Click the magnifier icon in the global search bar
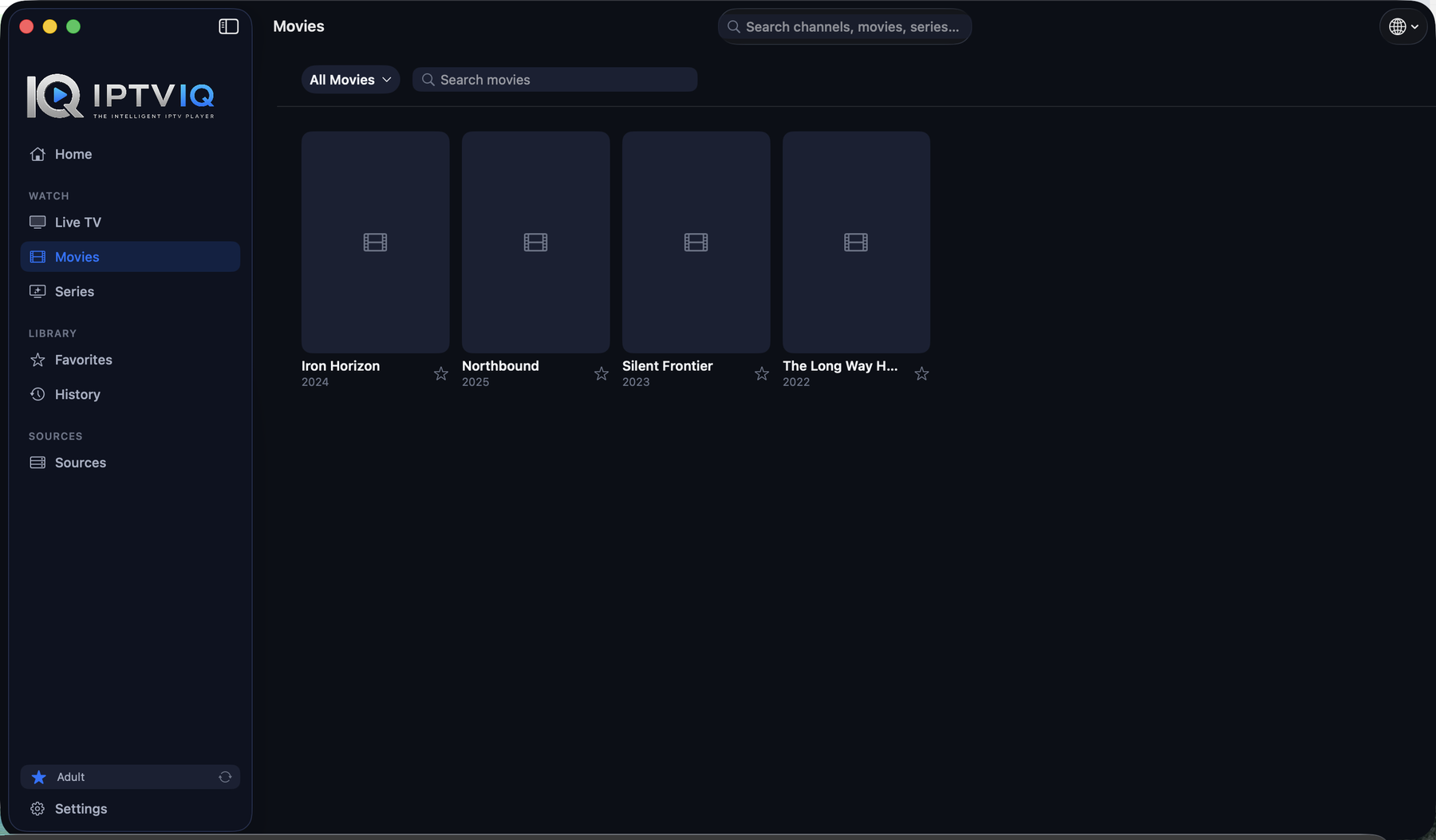Screen dimensions: 1436x840 734,27
